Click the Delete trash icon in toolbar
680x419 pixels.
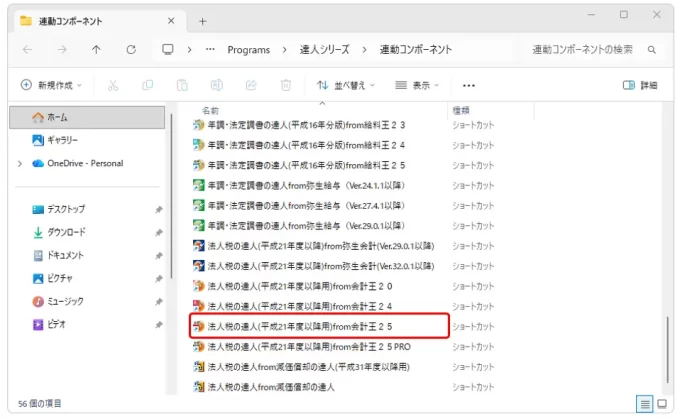286,86
